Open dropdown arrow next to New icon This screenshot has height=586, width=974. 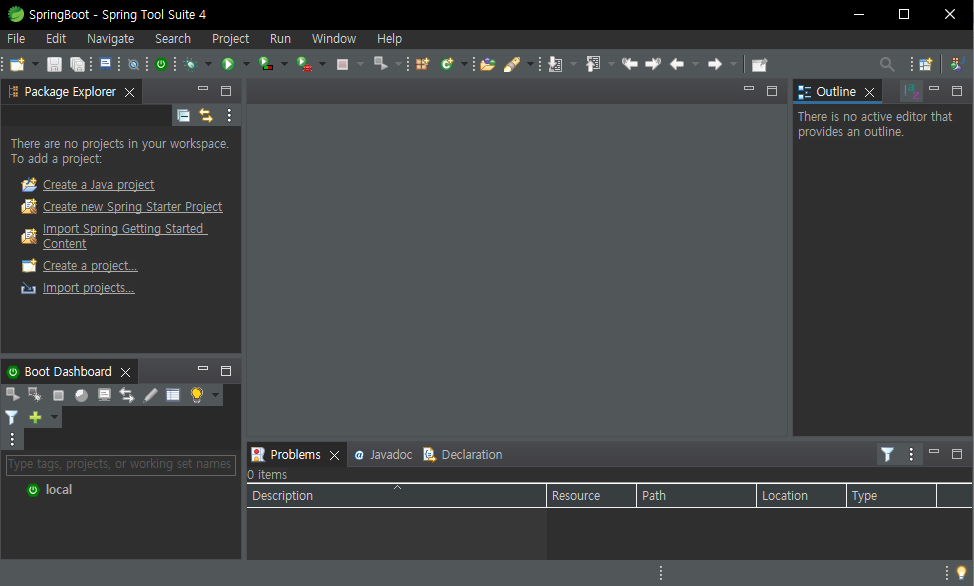coord(35,64)
